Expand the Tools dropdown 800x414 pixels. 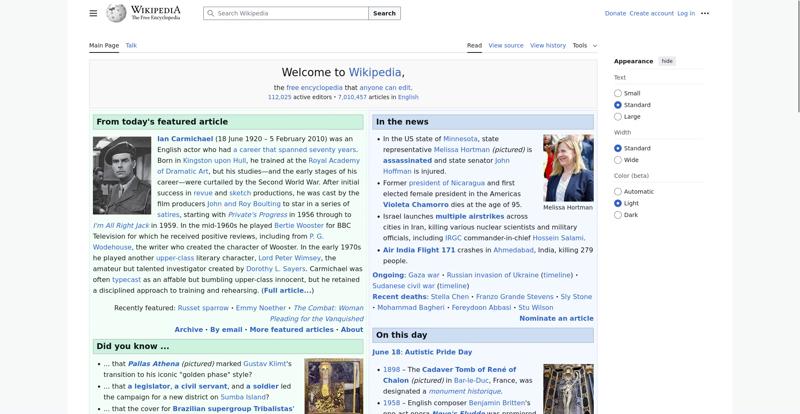tap(584, 45)
